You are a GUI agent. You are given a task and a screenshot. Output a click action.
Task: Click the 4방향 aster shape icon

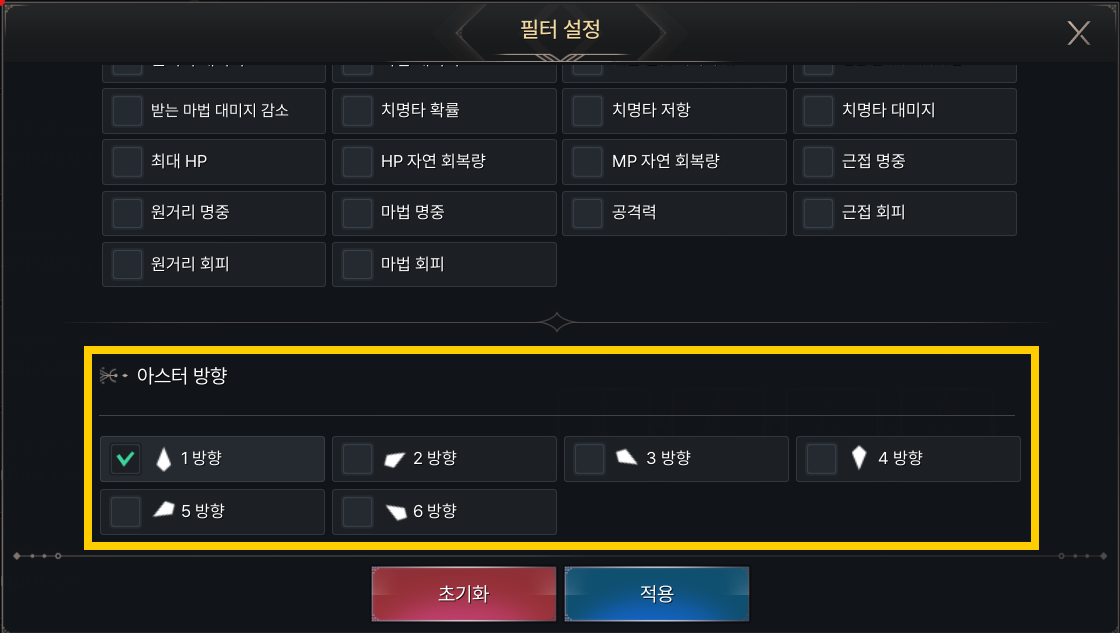(x=858, y=458)
